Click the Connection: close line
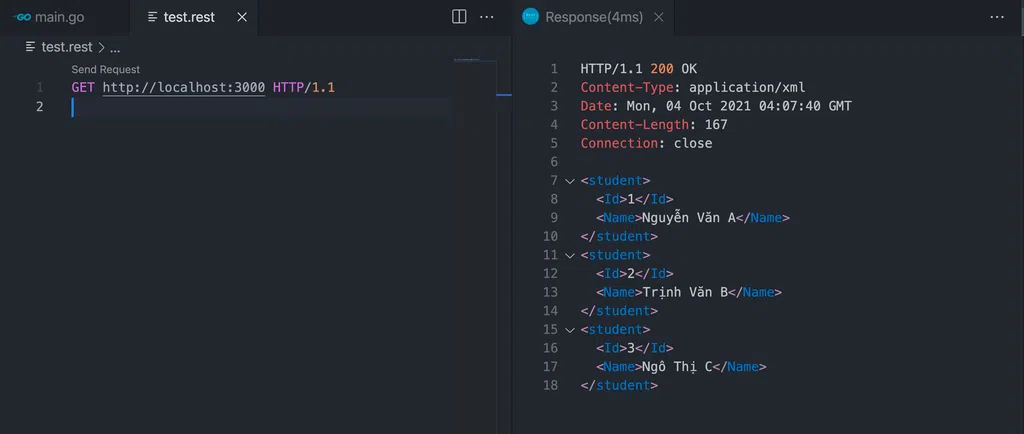Screen dimensions: 1024x434 [x=646, y=144]
